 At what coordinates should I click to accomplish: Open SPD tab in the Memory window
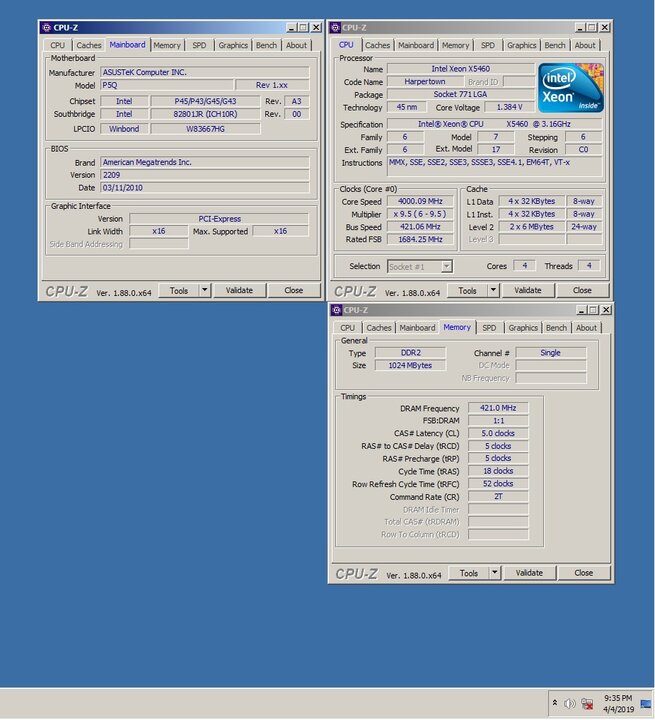(489, 328)
